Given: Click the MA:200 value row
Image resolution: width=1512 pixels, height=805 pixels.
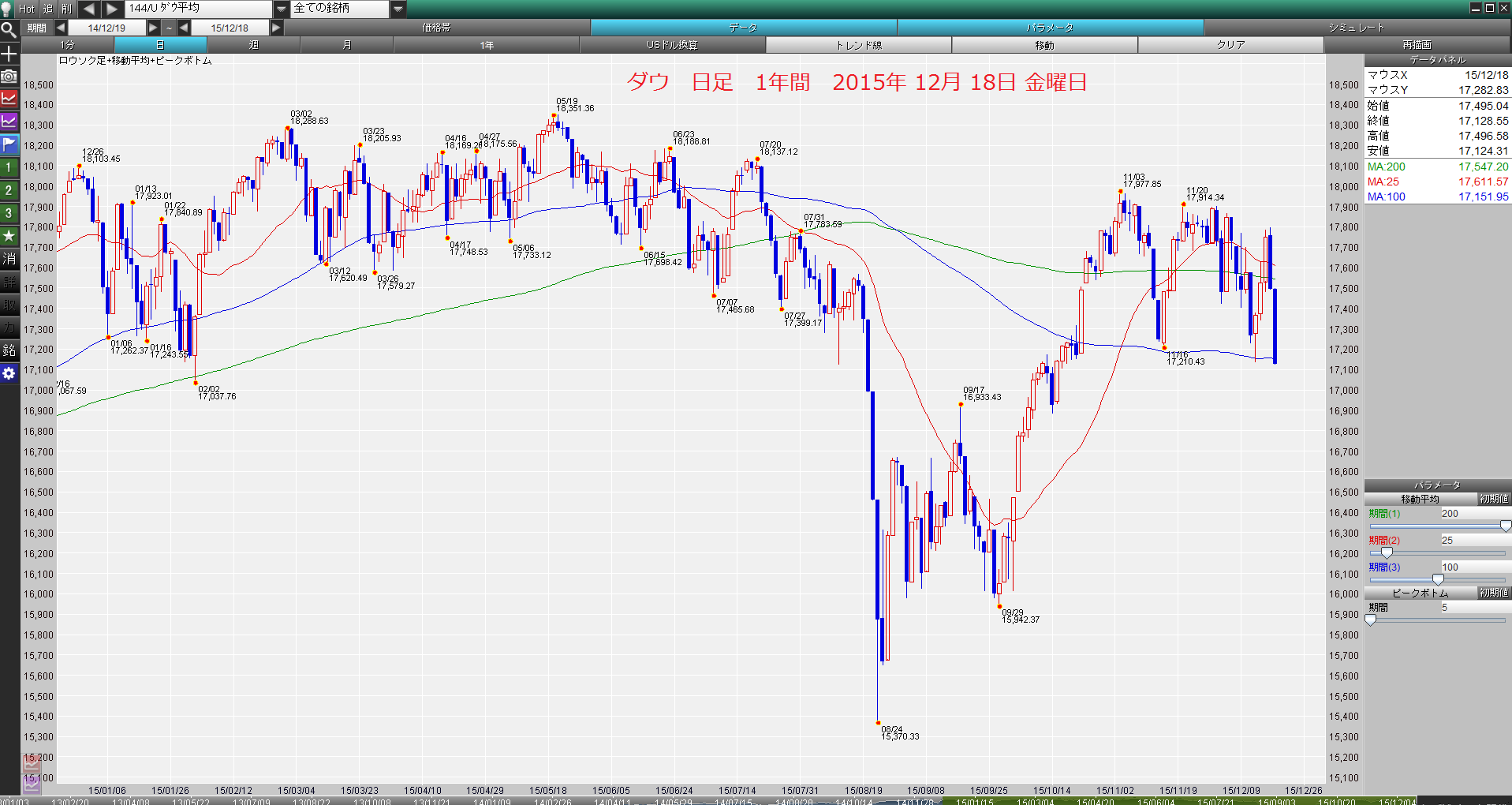Looking at the screenshot, I should pos(1438,167).
